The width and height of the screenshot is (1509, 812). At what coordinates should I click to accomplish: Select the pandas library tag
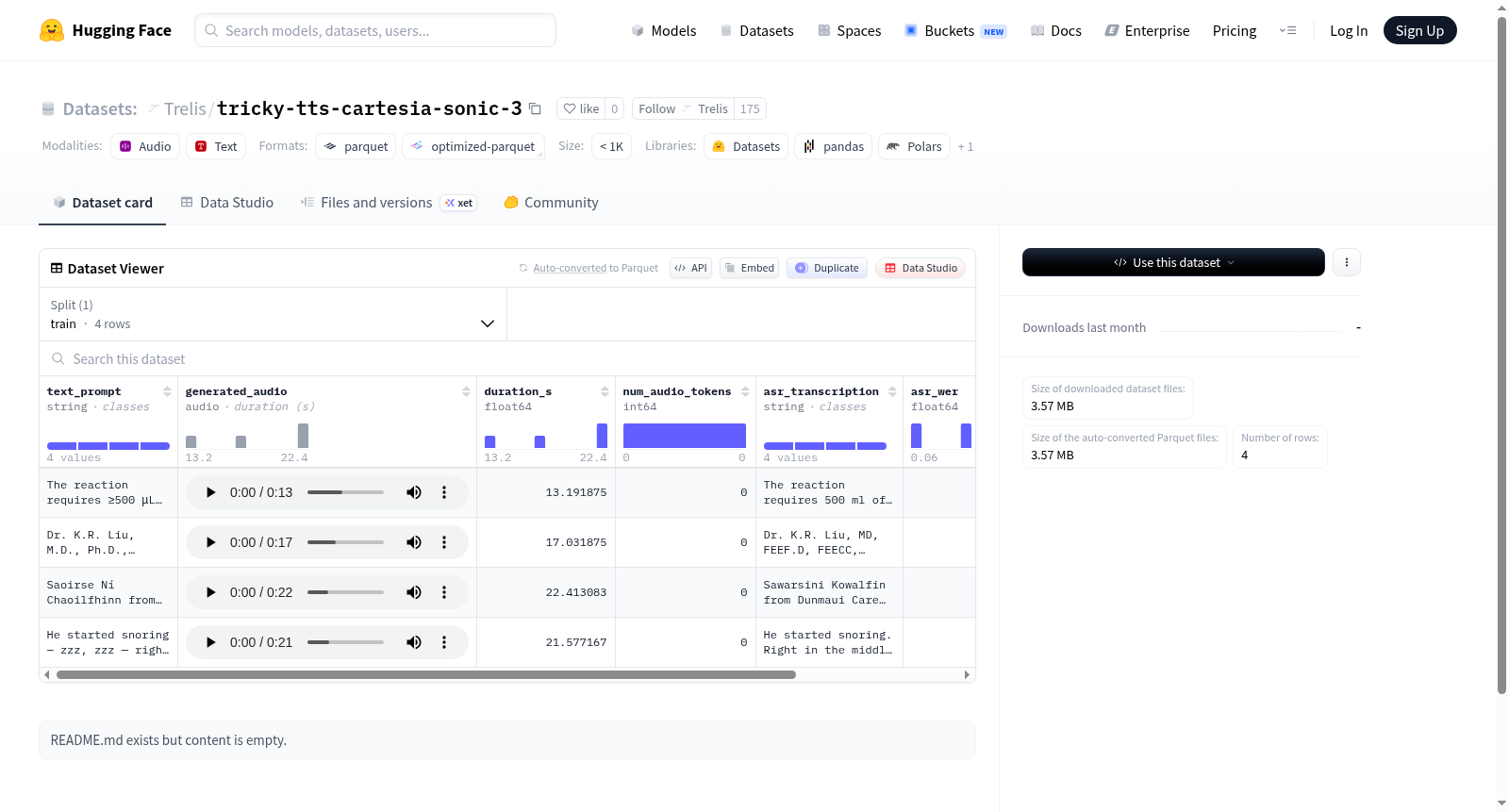[x=834, y=146]
